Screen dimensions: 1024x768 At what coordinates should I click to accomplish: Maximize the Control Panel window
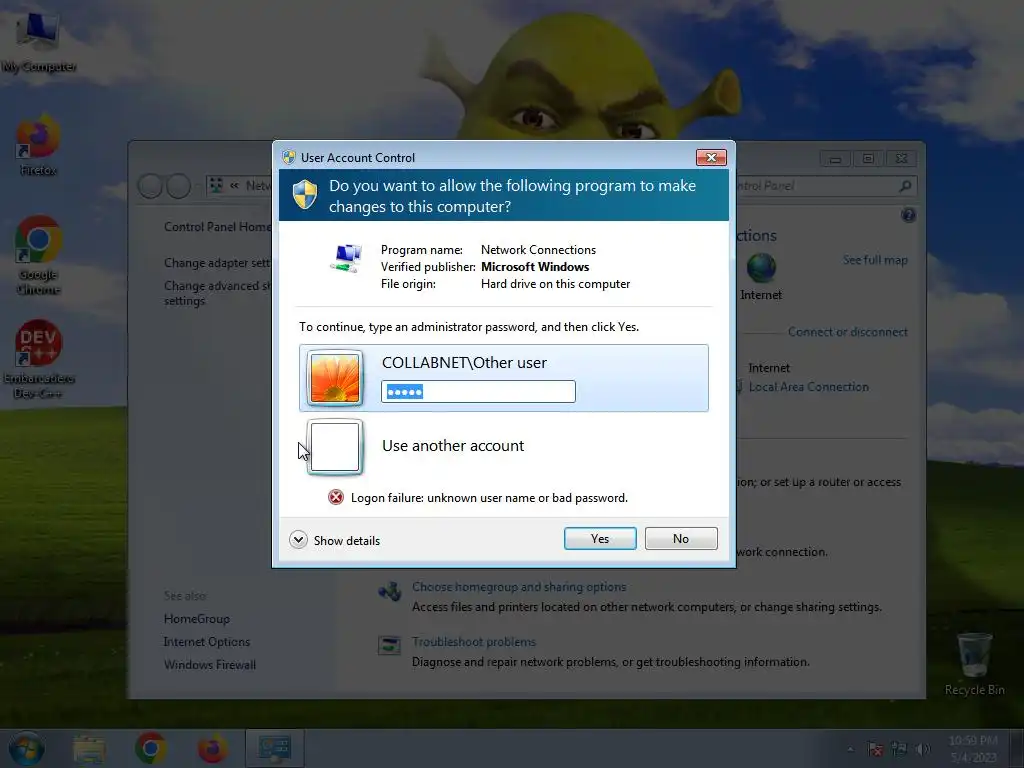click(x=868, y=159)
